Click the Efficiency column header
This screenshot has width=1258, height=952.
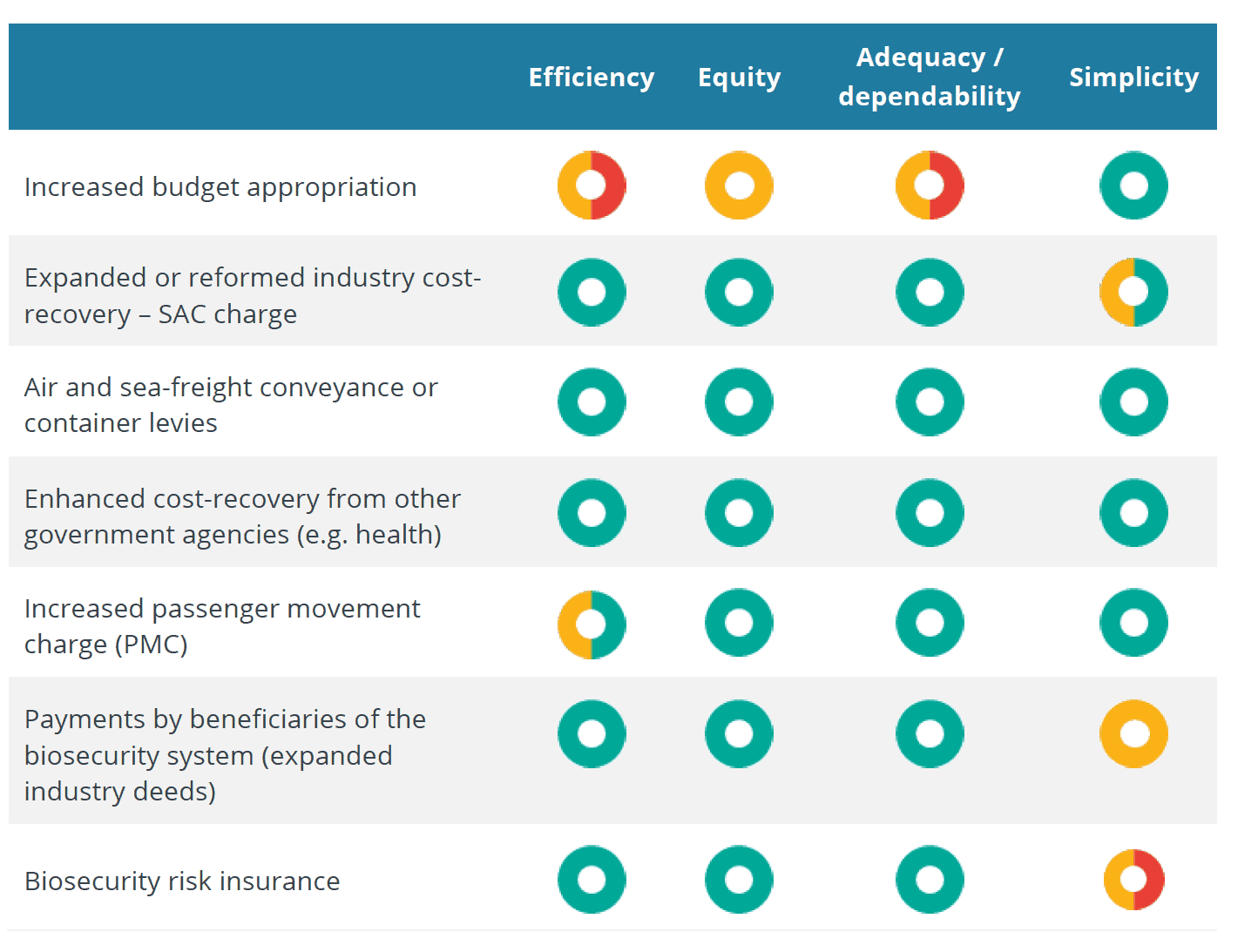click(592, 77)
